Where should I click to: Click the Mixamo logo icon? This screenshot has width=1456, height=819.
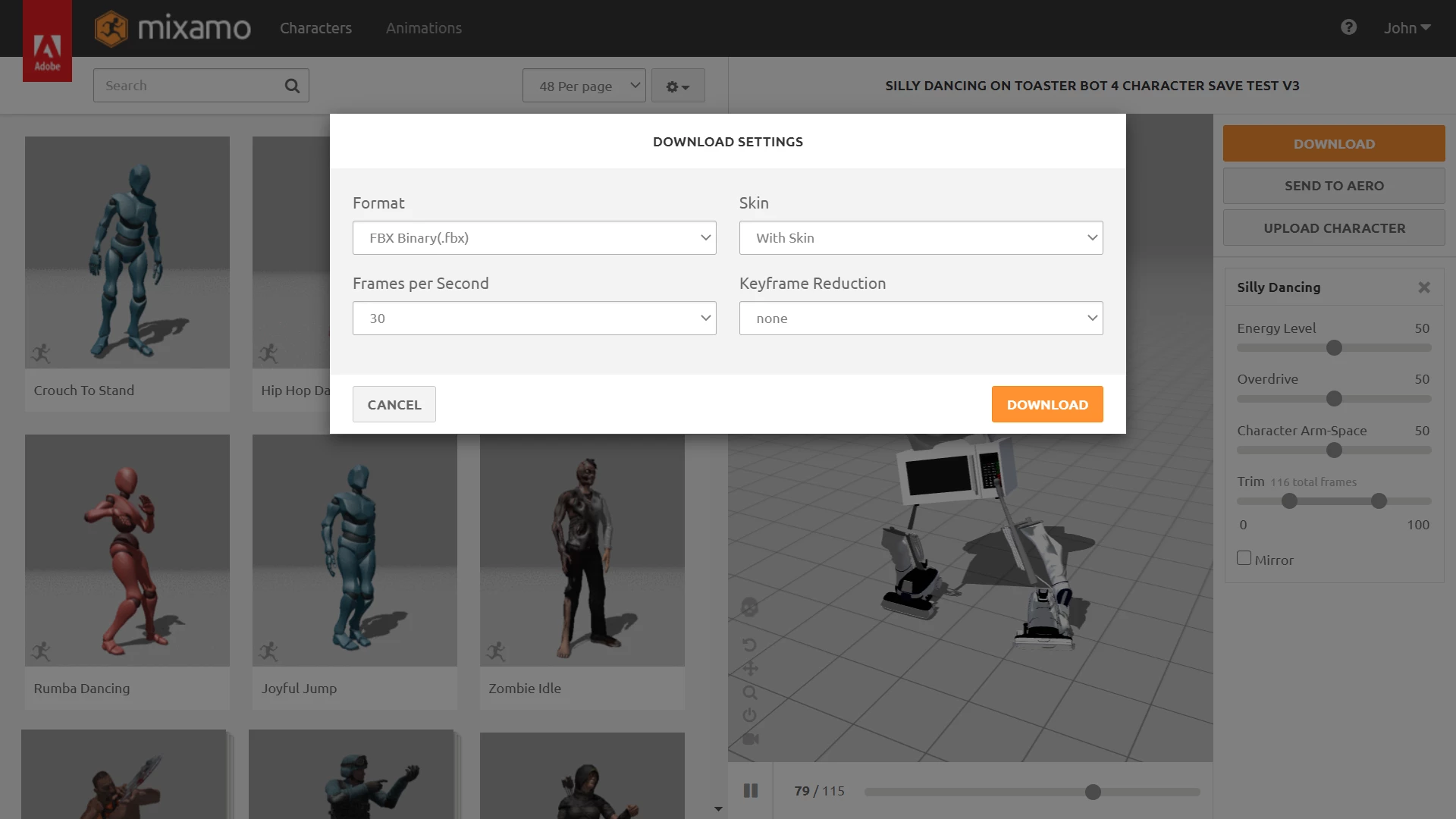click(111, 29)
